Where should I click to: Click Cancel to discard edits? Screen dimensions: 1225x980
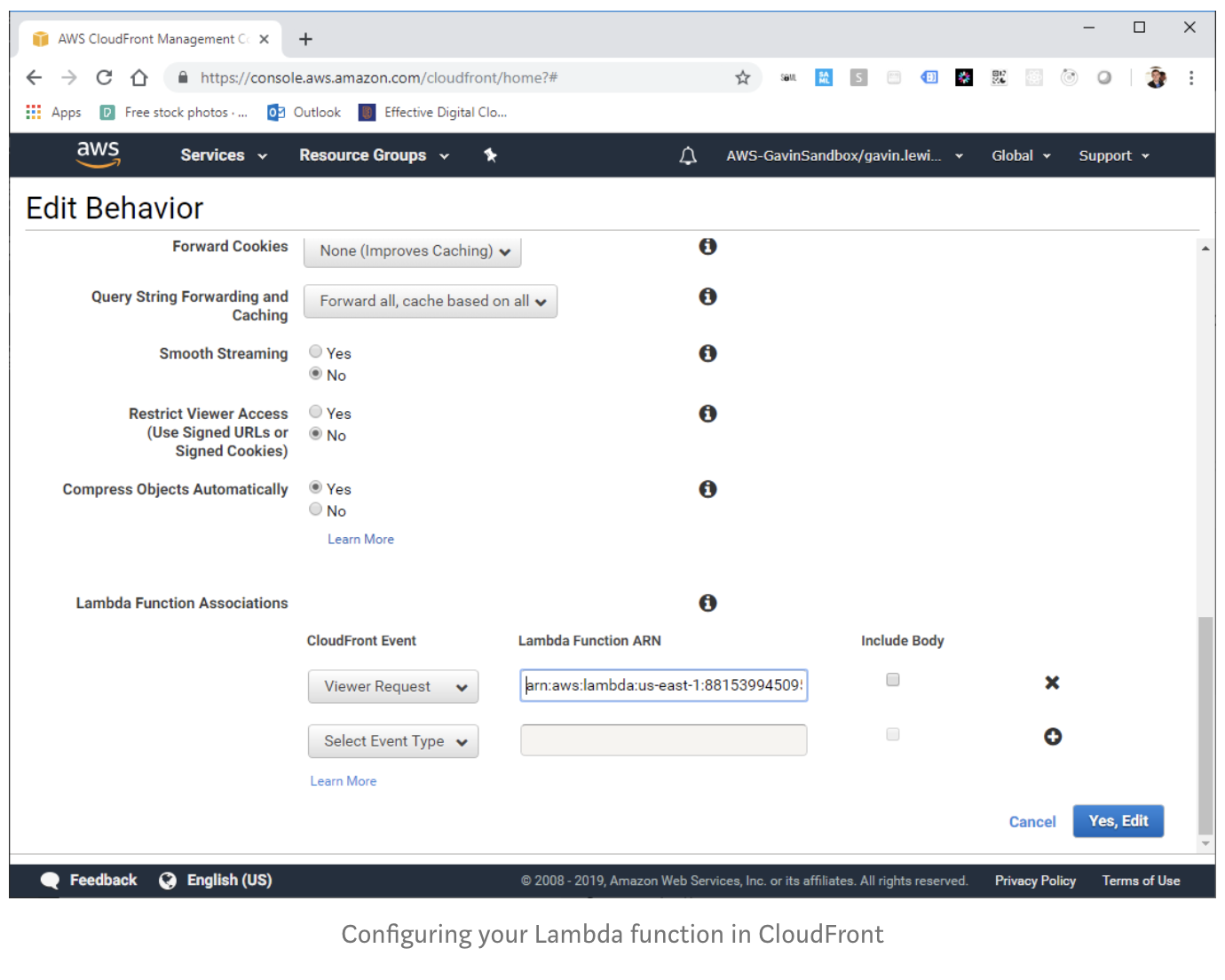(x=1032, y=822)
